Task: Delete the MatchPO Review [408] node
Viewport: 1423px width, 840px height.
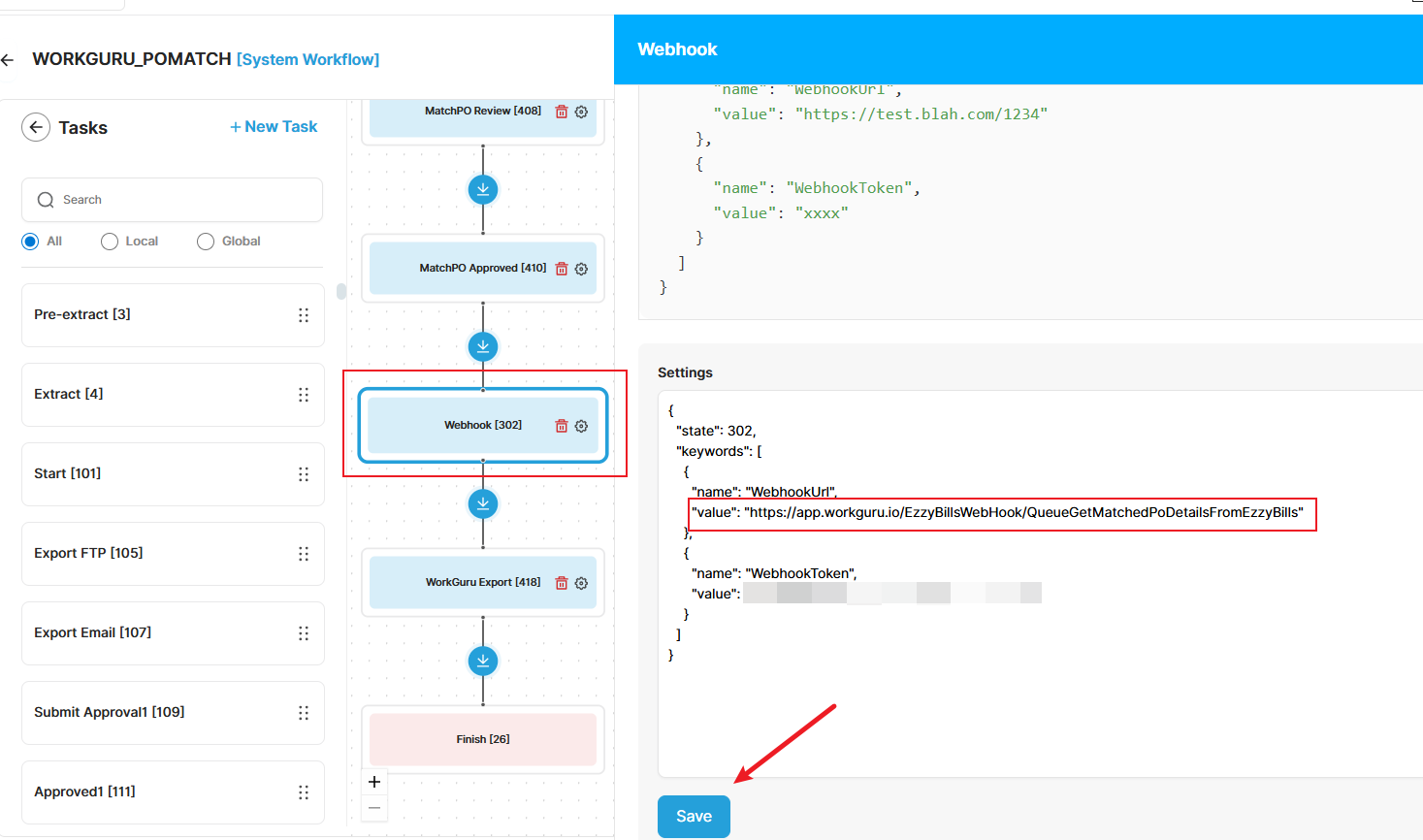Action: (561, 112)
